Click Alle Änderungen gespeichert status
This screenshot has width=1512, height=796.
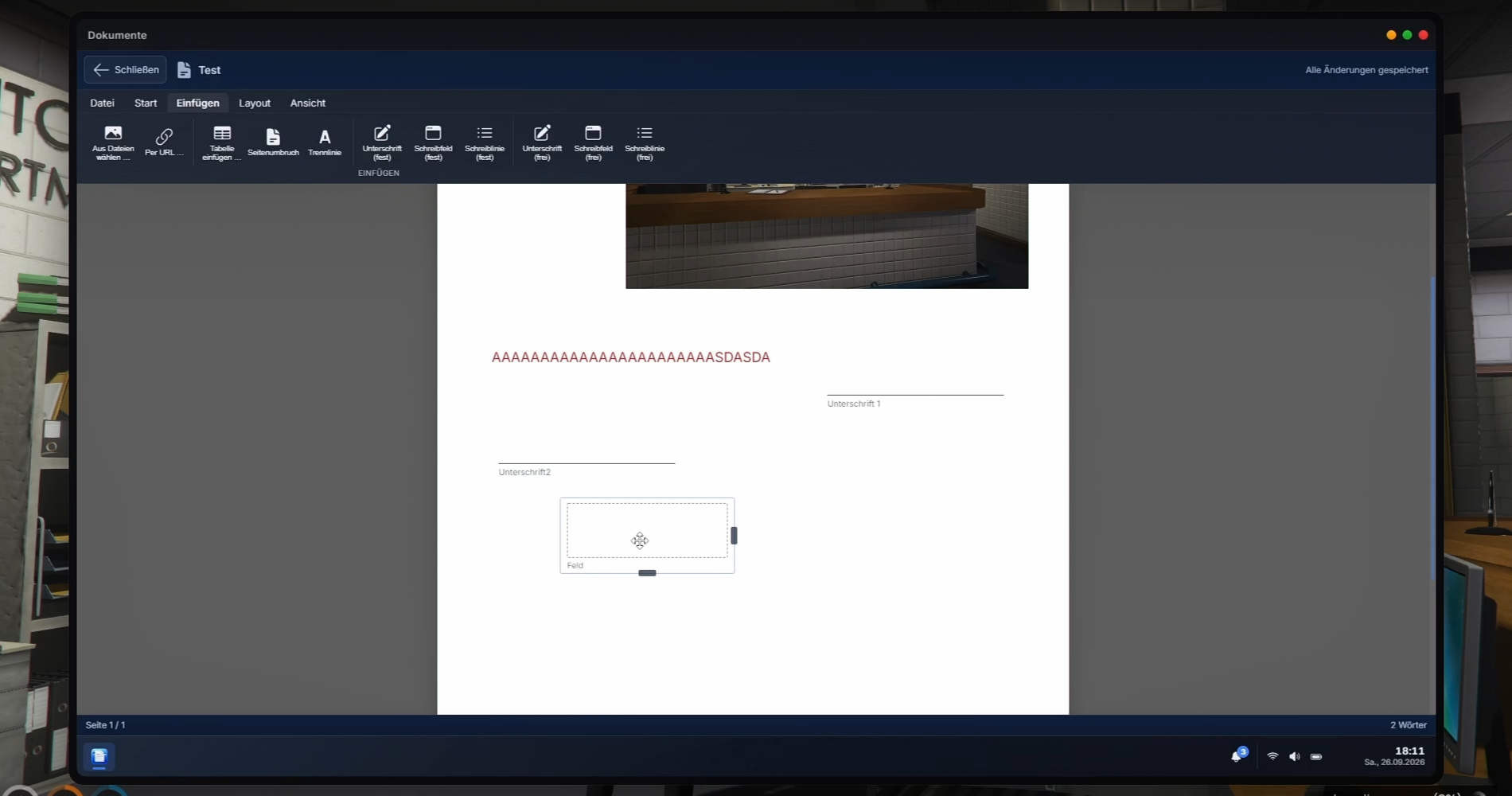(1366, 70)
